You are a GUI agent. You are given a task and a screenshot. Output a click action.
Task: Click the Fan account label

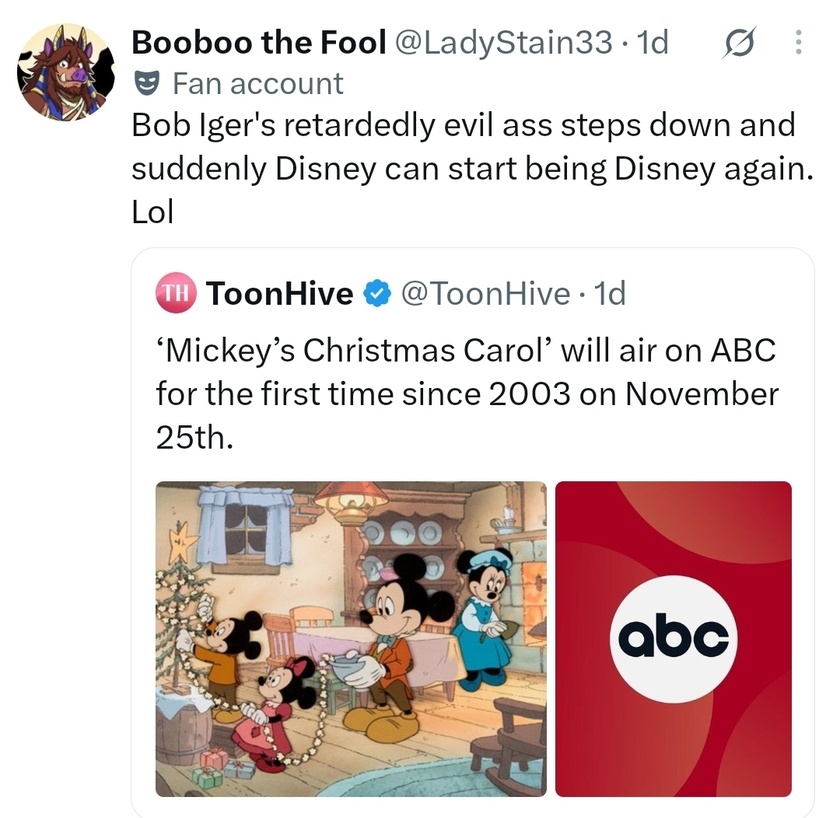click(x=258, y=84)
